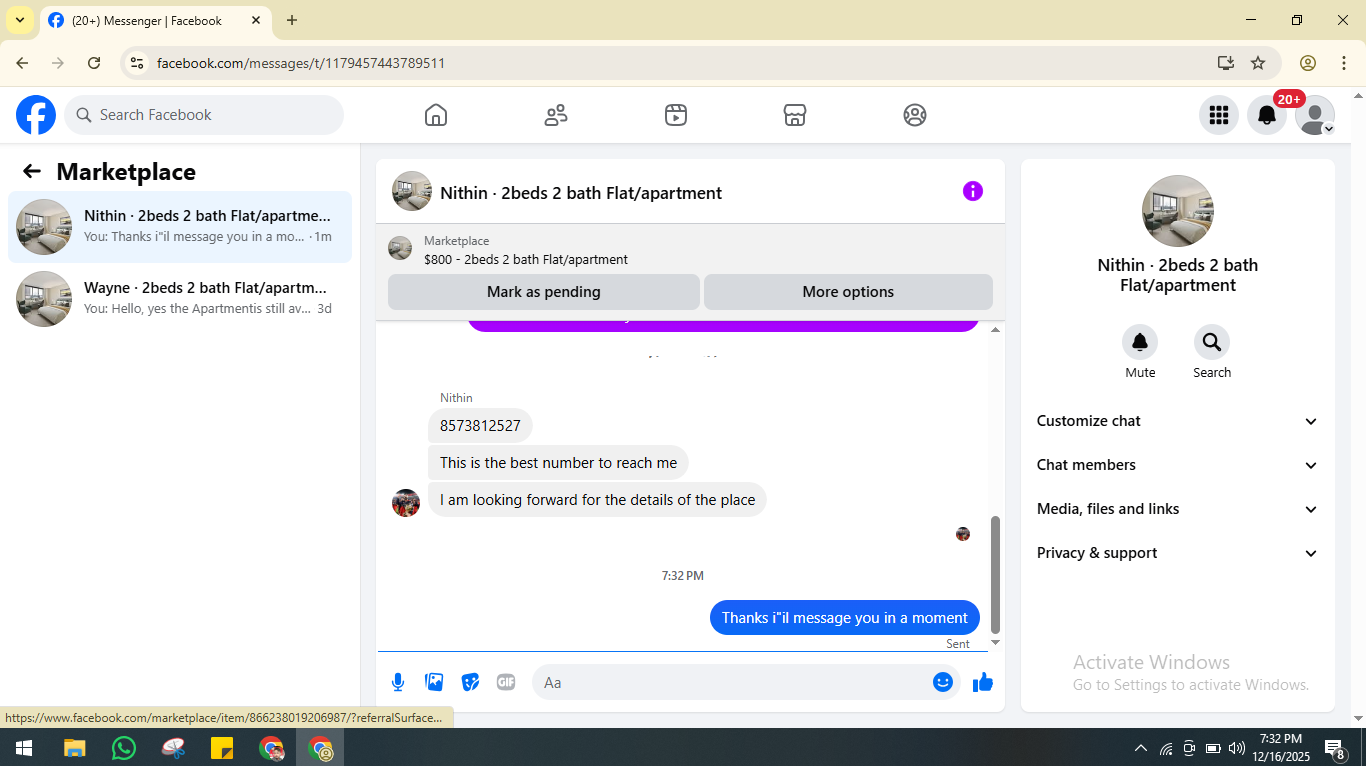Open conversation information purple icon
The height and width of the screenshot is (766, 1366).
tap(973, 191)
